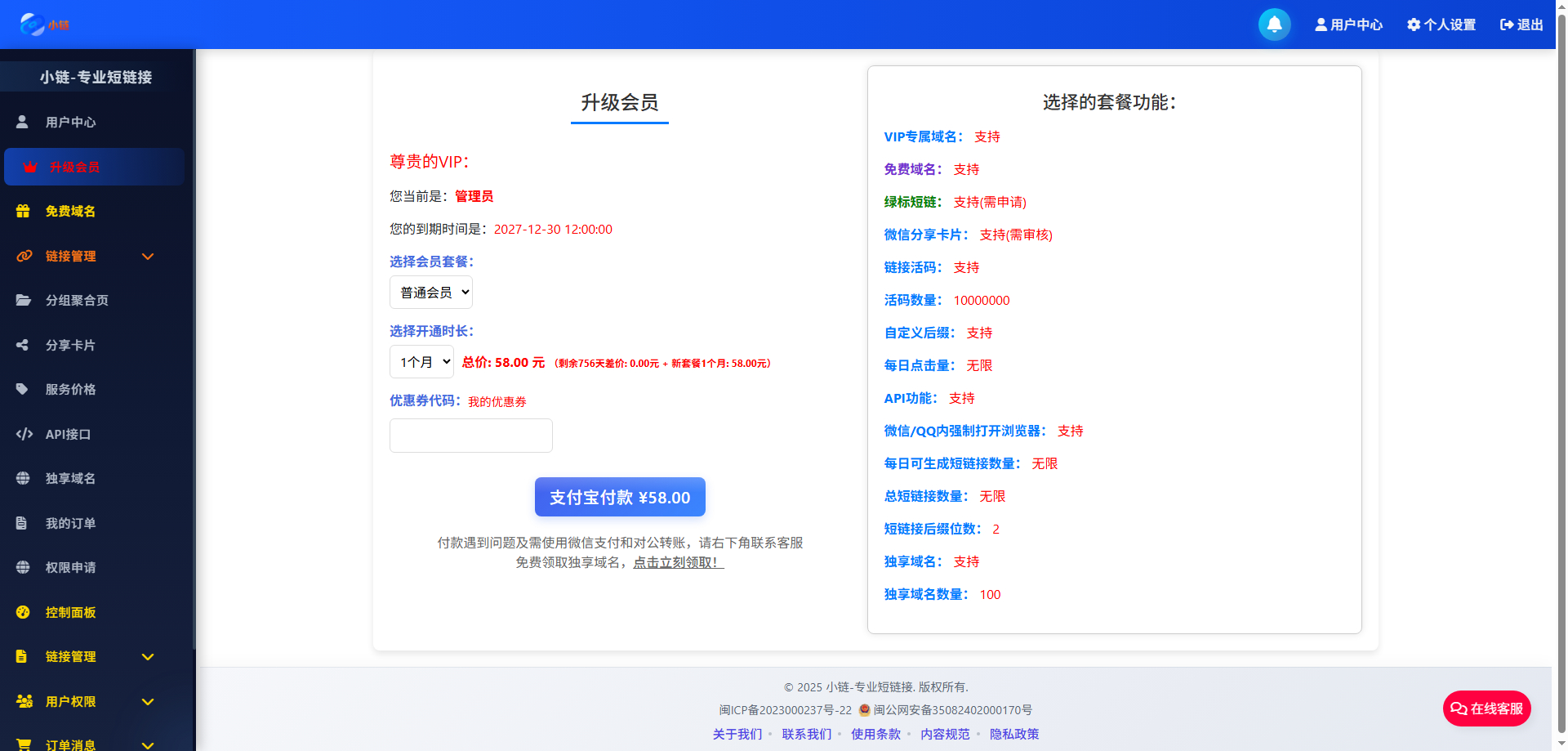Open 我的优惠券 coupon link
This screenshot has width=1568, height=751.
tap(497, 401)
